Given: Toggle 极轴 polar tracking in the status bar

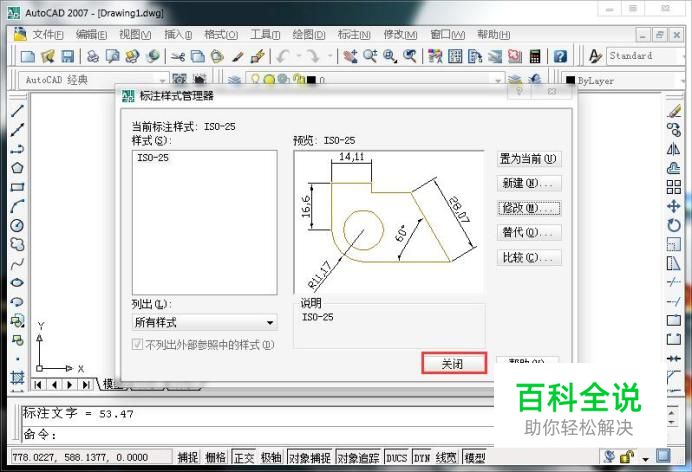Looking at the screenshot, I should point(271,458).
